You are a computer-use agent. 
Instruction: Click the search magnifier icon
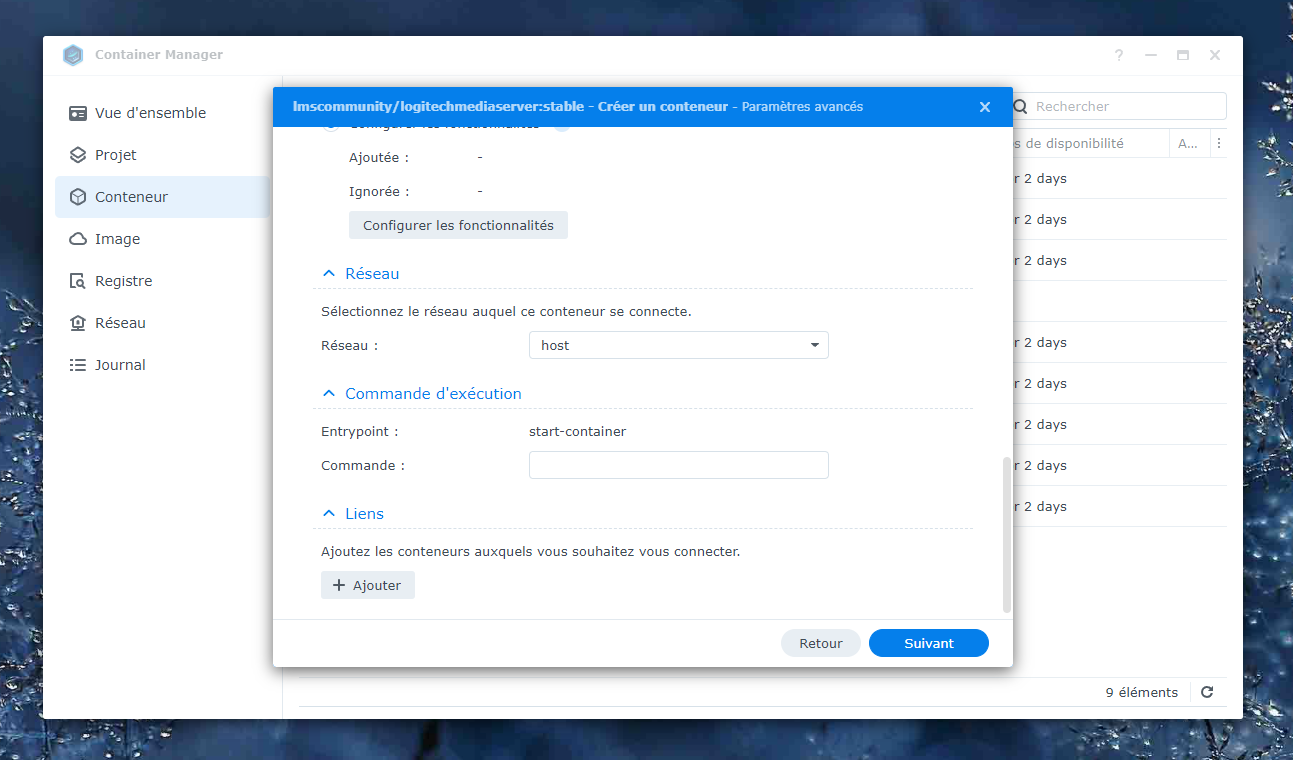pos(1021,106)
